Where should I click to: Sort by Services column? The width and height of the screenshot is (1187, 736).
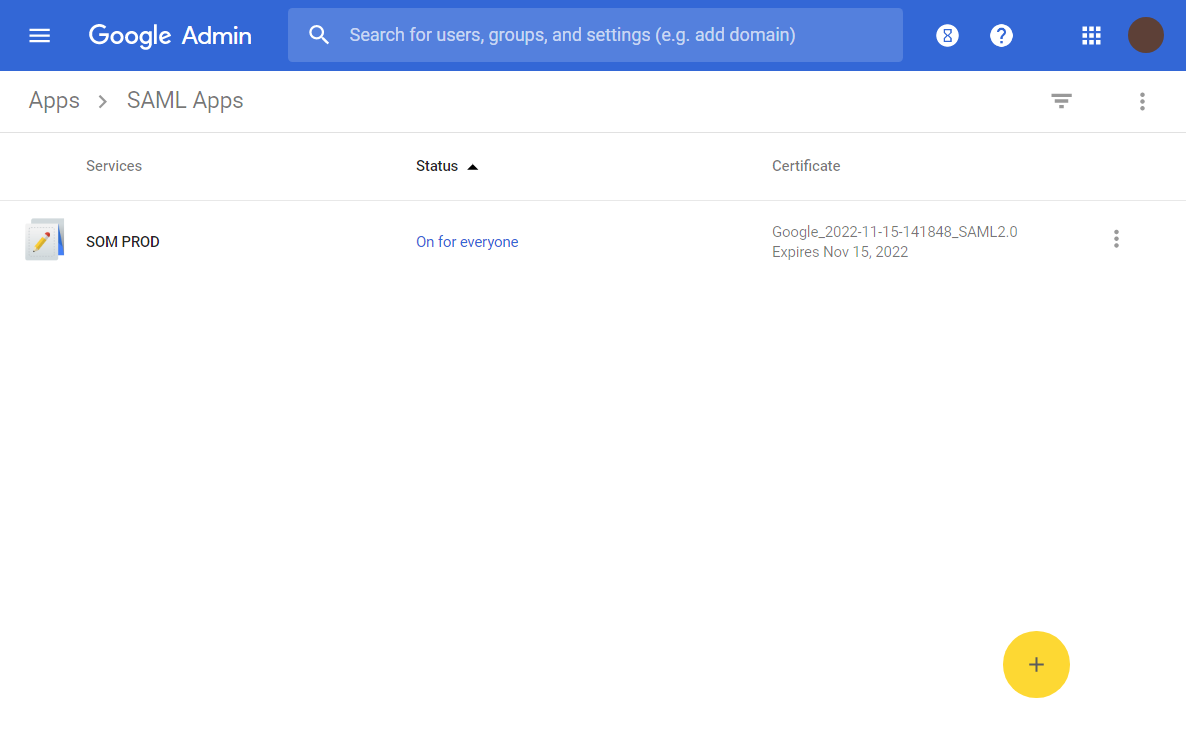click(114, 166)
